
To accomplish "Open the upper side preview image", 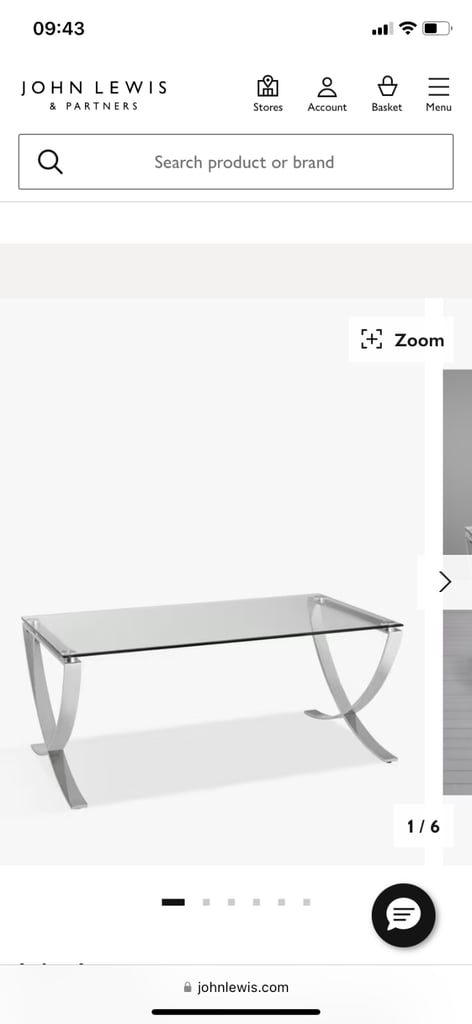I will (458, 462).
